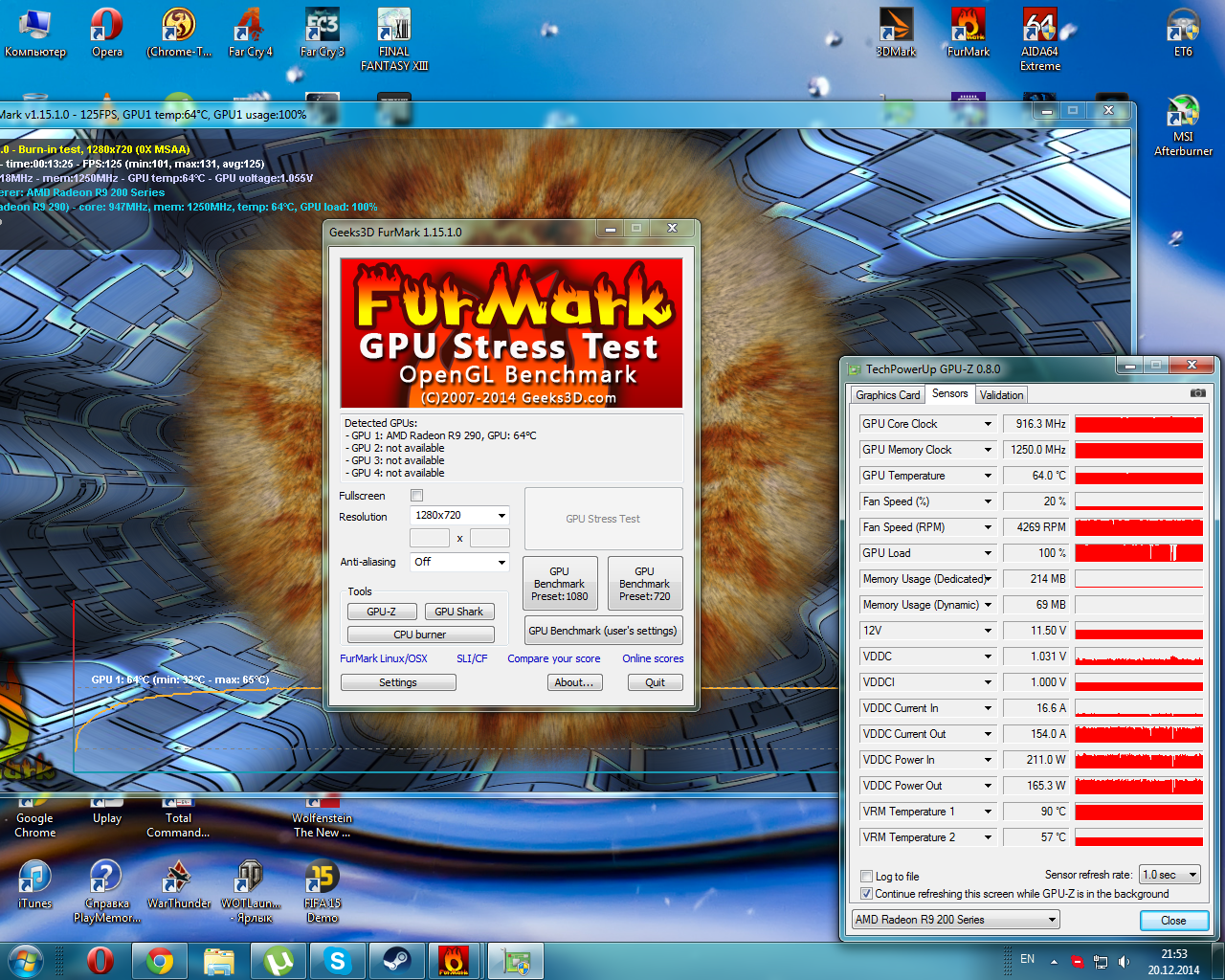Screen dimensions: 1225x980
Task: Select the Справка PlayMemories desktop icon
Action: [107, 891]
